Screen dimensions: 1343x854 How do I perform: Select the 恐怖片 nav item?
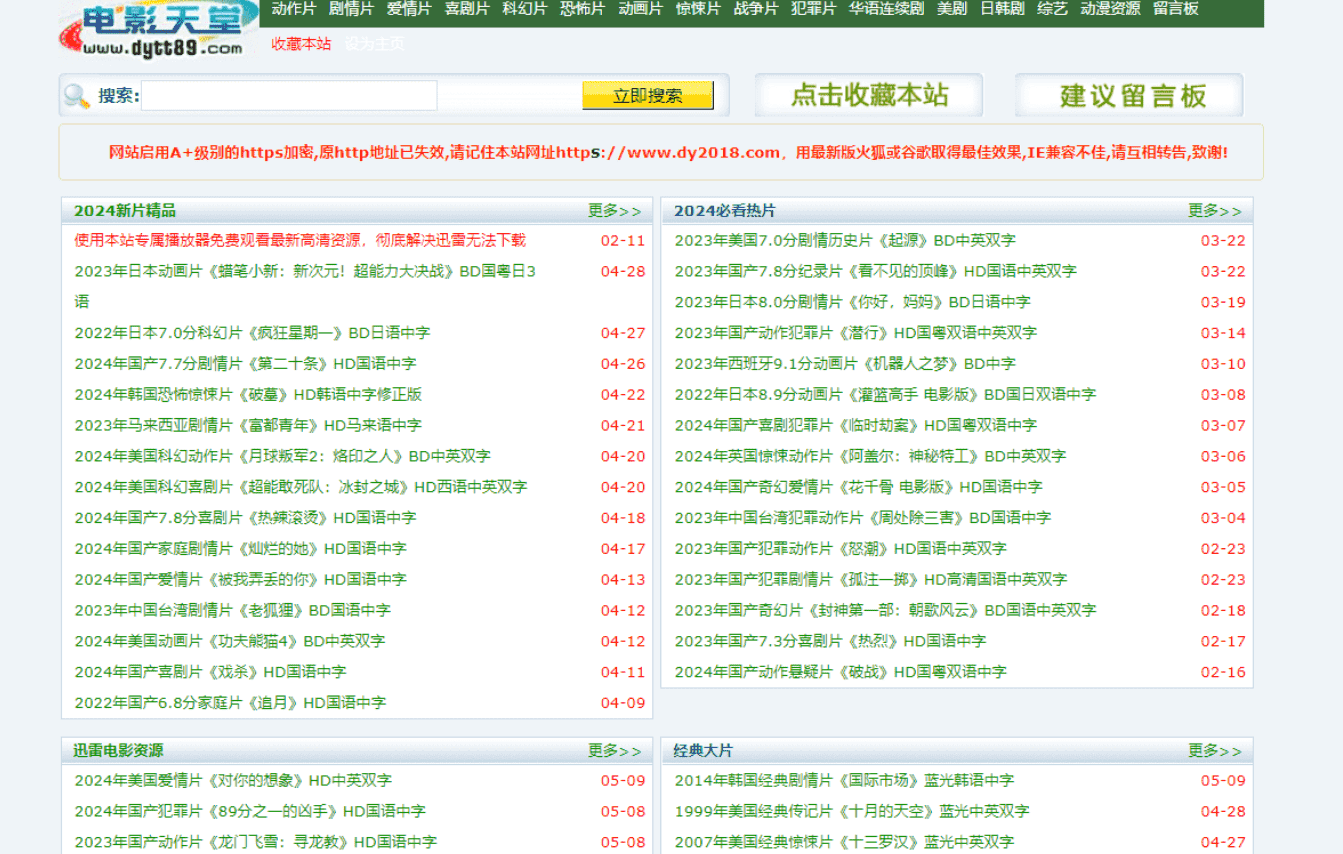click(x=583, y=9)
